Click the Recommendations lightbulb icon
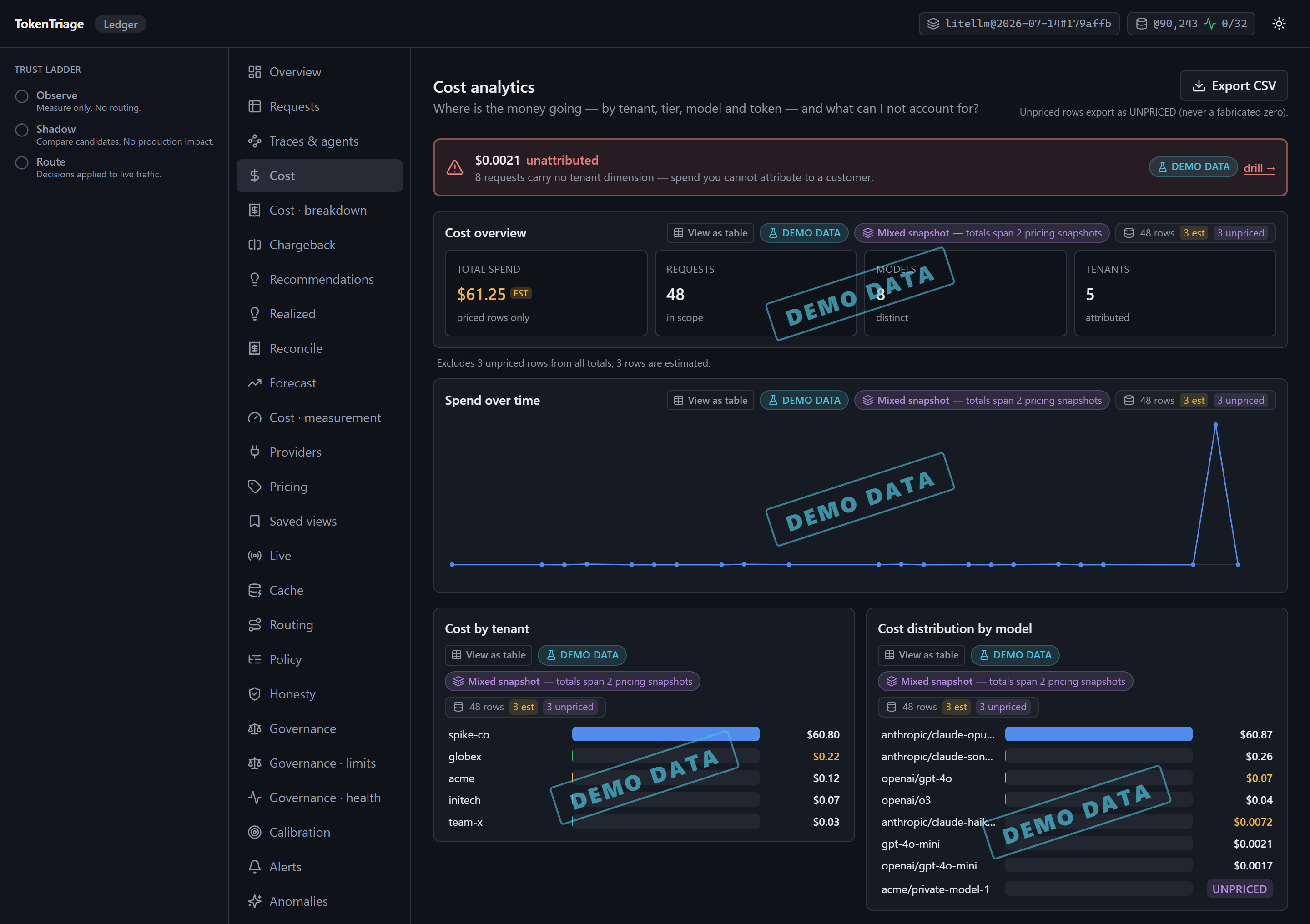 (254, 280)
